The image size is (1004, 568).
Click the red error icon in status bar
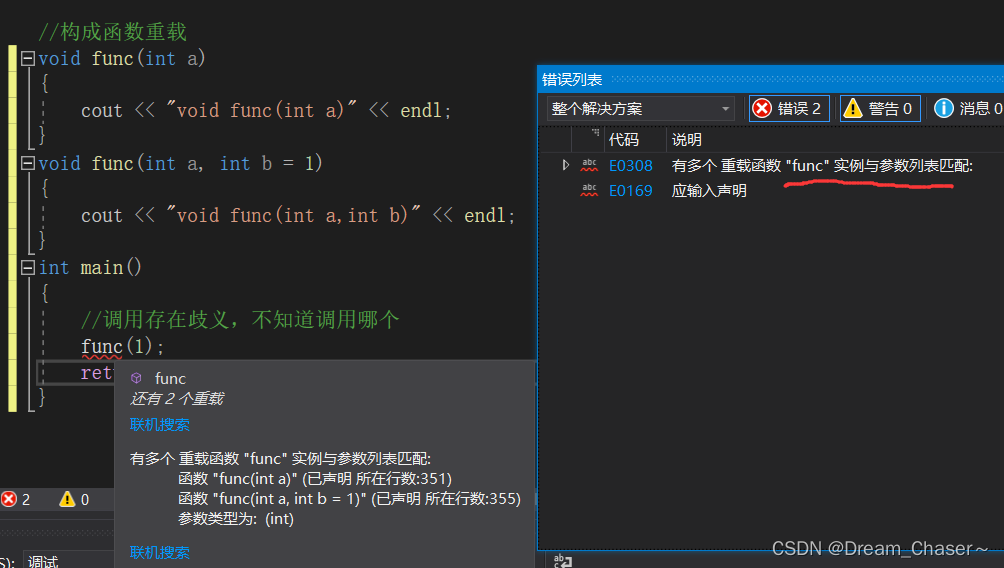[9, 499]
